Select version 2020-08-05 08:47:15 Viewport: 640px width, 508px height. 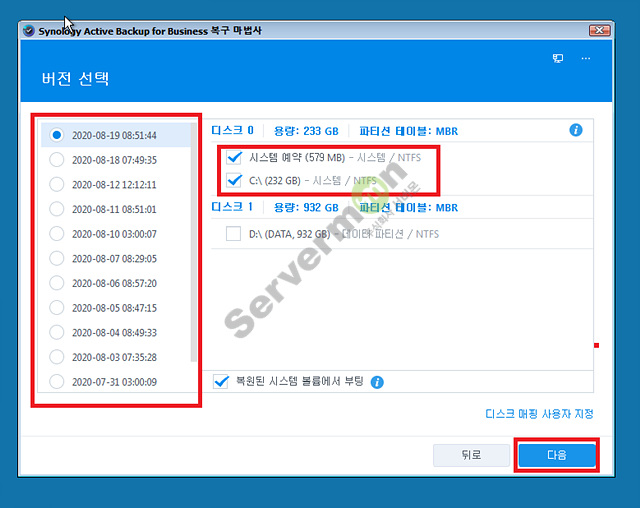pos(56,308)
